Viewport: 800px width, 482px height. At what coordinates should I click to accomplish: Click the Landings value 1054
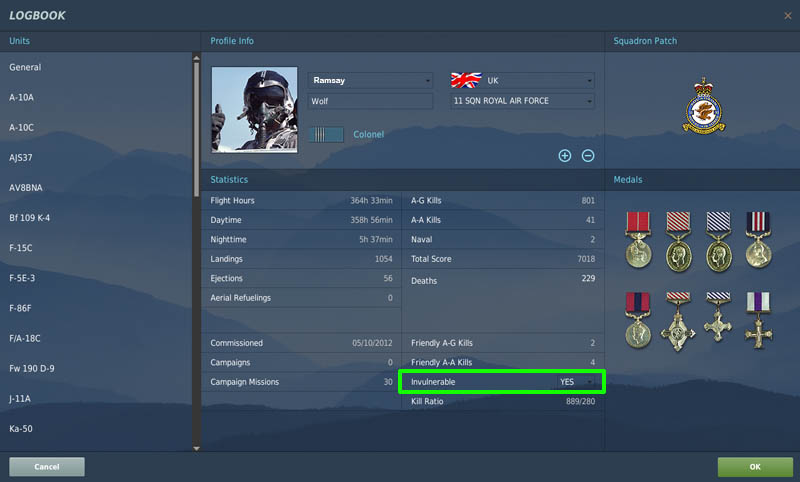click(x=384, y=259)
